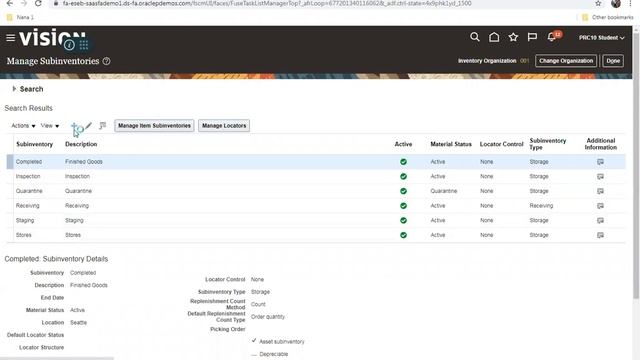
Task: Sort by Subinventory column header
Action: [x=34, y=144]
